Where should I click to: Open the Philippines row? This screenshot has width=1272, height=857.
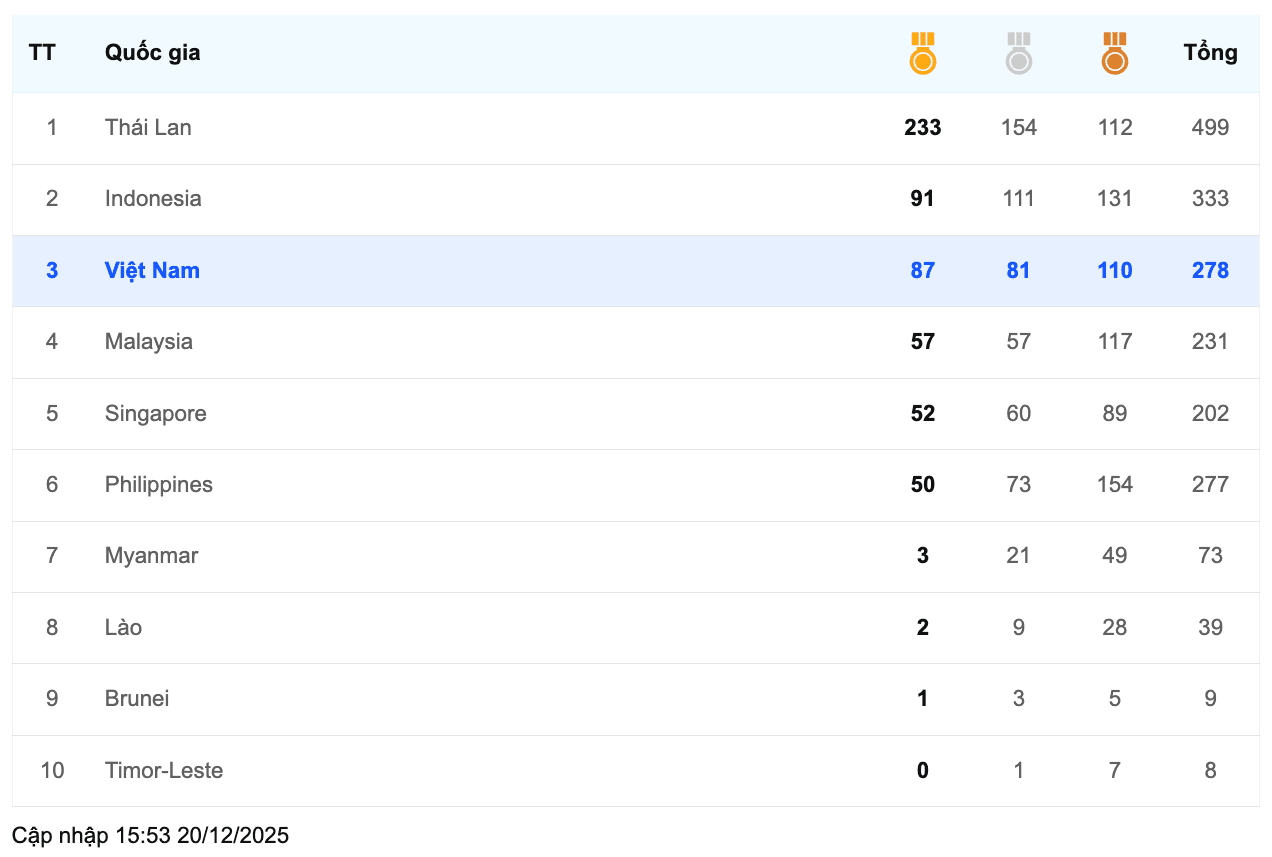click(636, 485)
